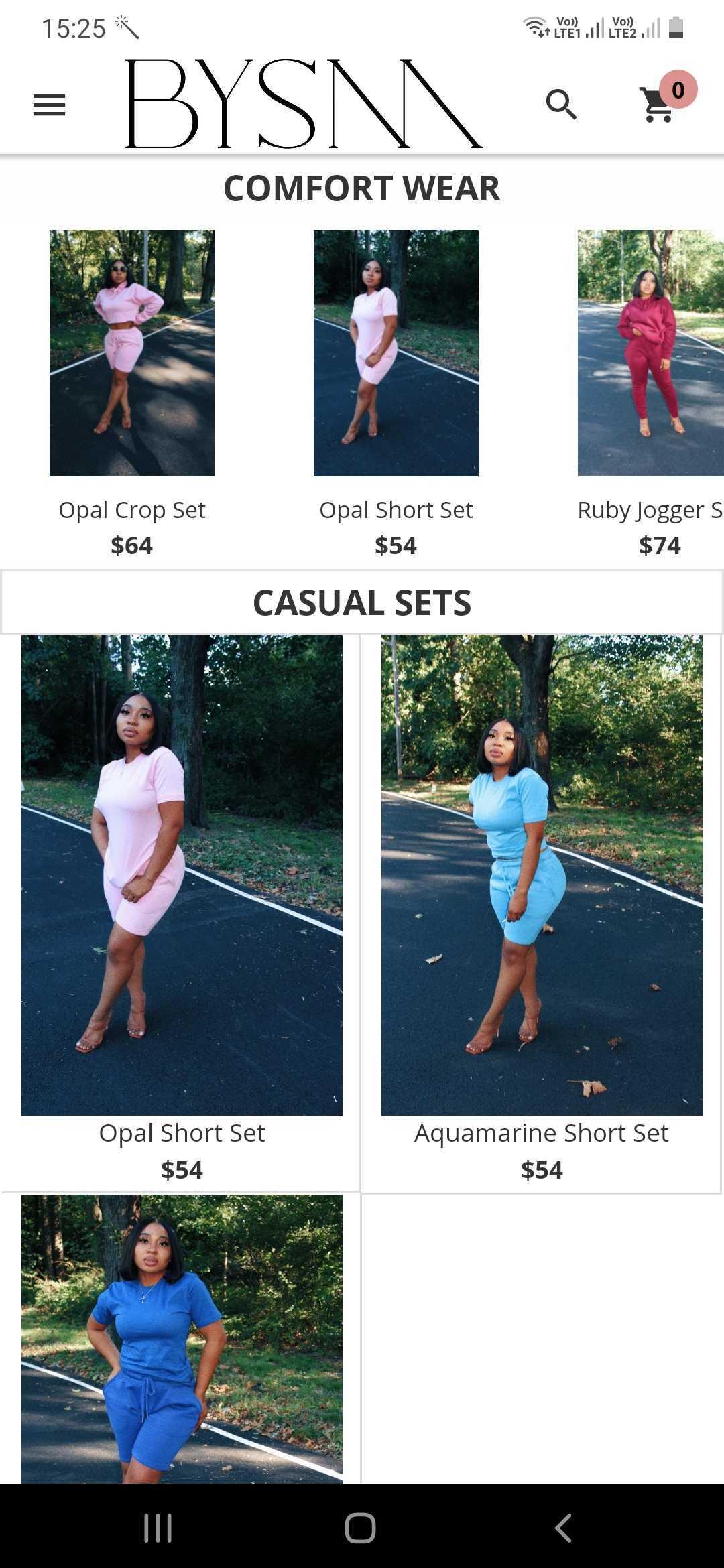The image size is (724, 1568).
Task: Open the CASUAL SETS category heading
Action: [362, 602]
